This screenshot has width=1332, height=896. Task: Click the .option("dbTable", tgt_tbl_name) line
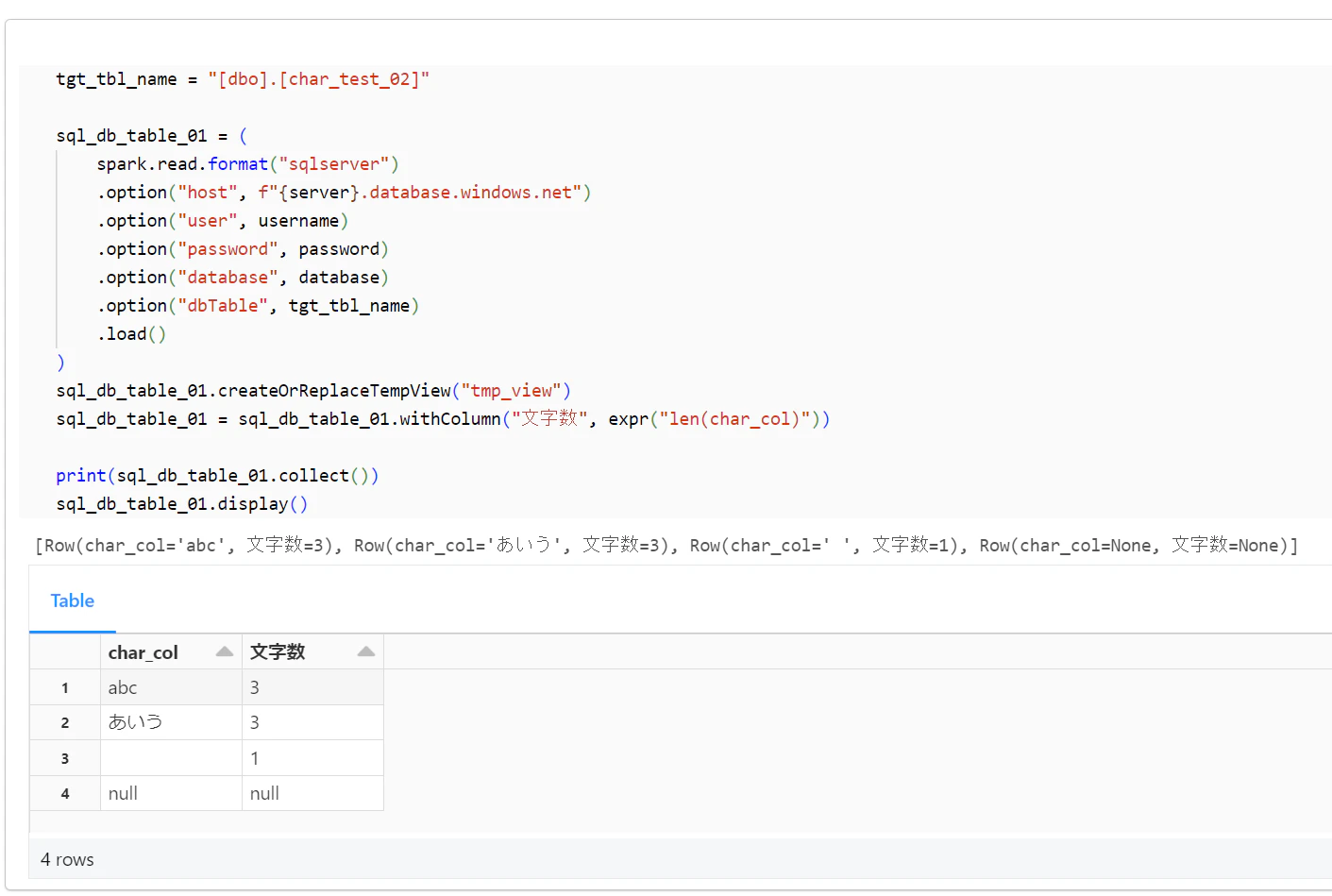click(x=258, y=306)
